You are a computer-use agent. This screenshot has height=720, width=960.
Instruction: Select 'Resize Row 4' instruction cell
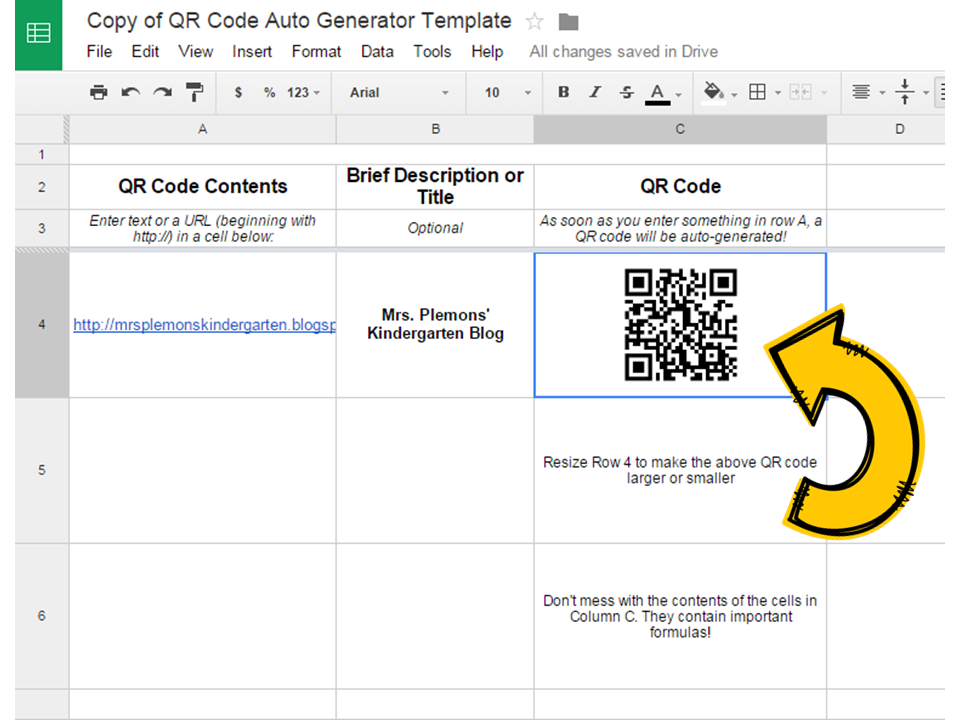coord(680,470)
